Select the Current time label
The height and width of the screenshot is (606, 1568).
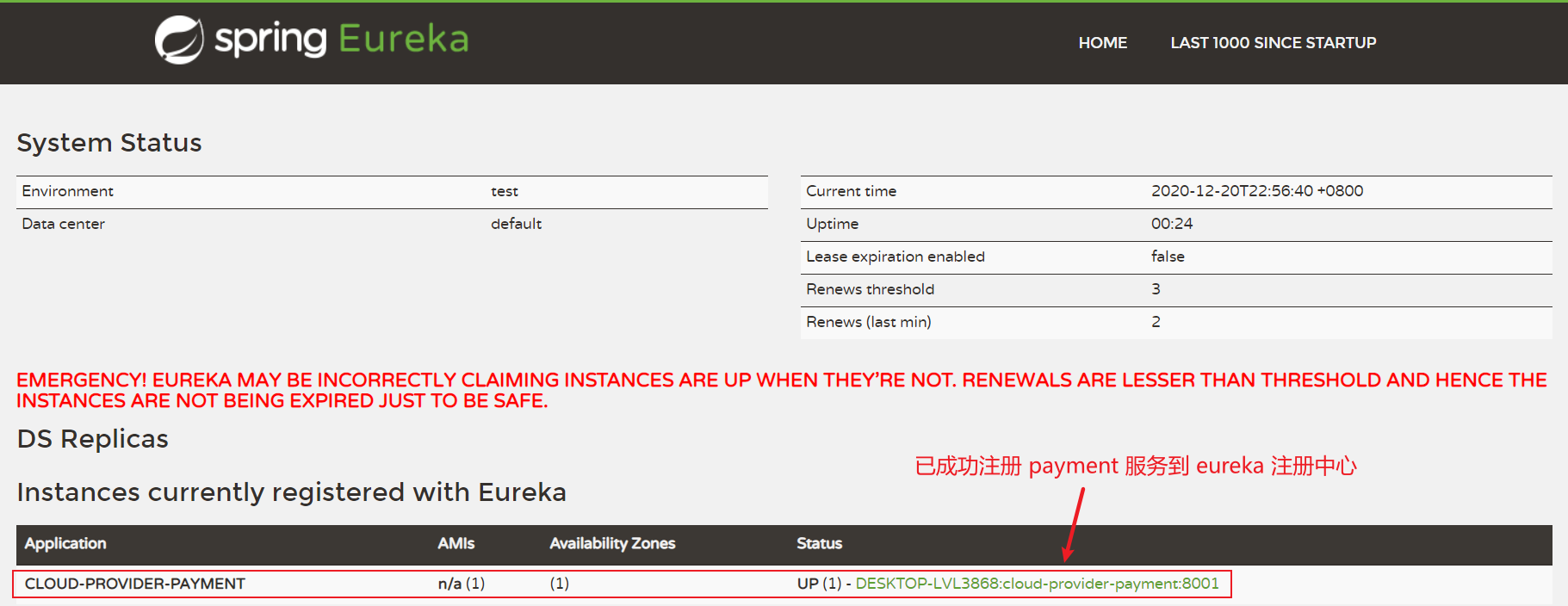coord(852,191)
